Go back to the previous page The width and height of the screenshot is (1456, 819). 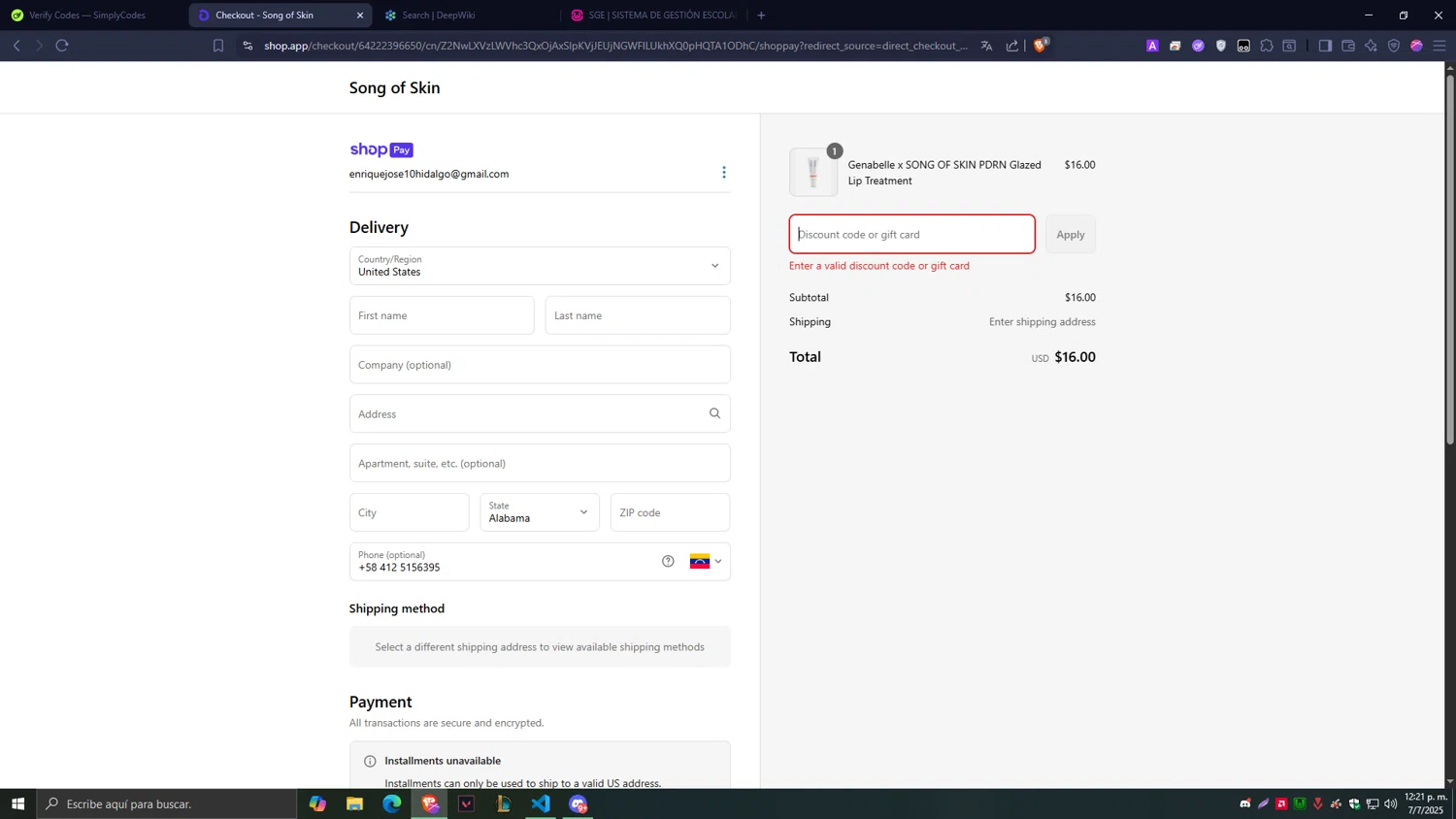click(x=17, y=46)
